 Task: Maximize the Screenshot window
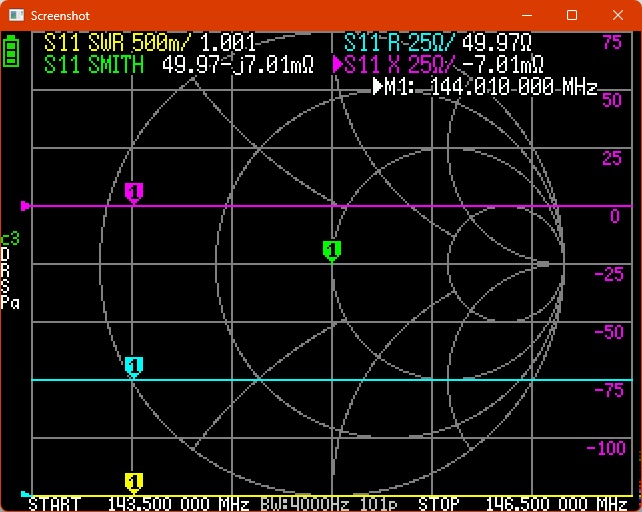572,16
